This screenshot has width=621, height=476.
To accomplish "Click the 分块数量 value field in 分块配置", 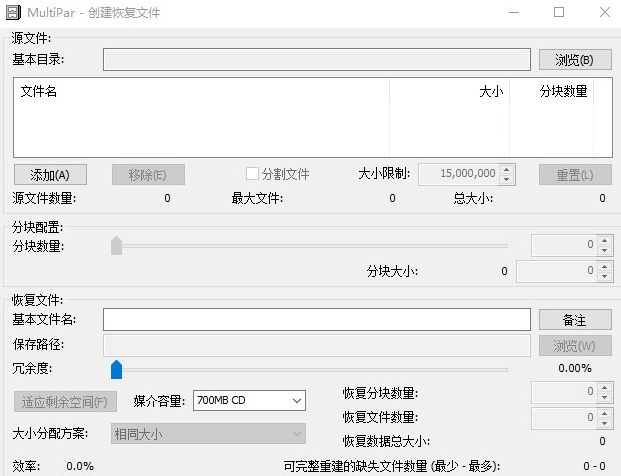I will point(564,245).
